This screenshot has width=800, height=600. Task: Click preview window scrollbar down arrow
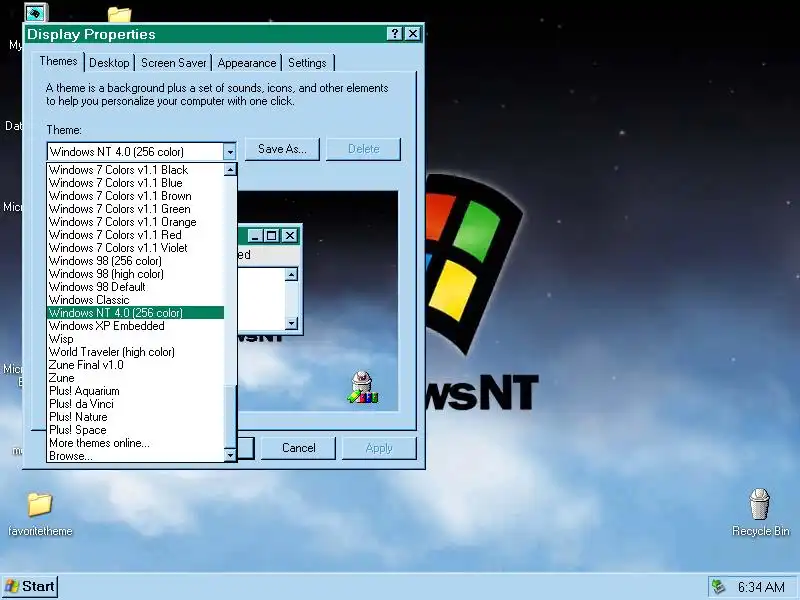click(x=291, y=323)
